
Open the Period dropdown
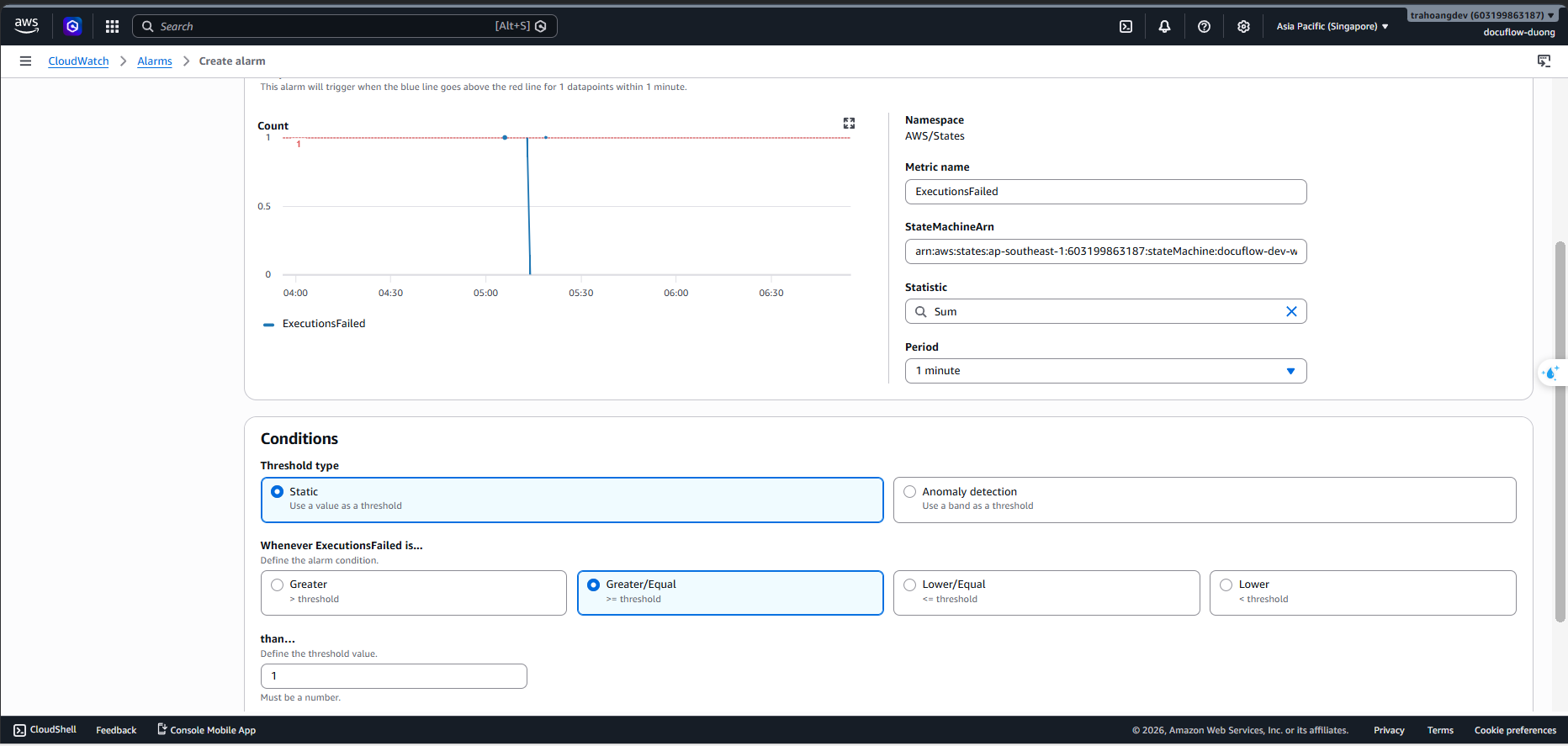point(1105,371)
